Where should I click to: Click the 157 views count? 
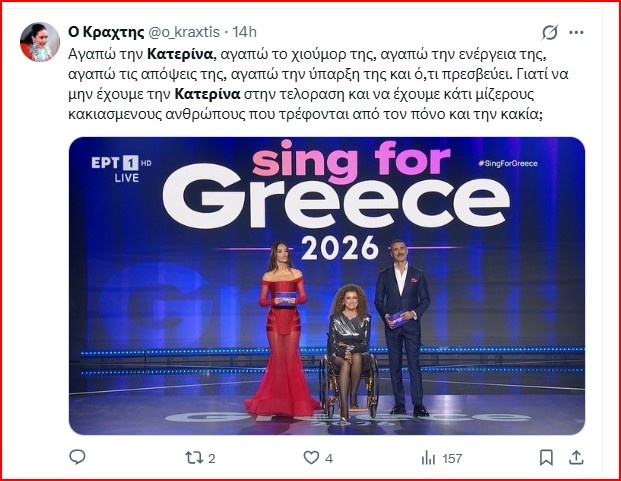point(452,459)
